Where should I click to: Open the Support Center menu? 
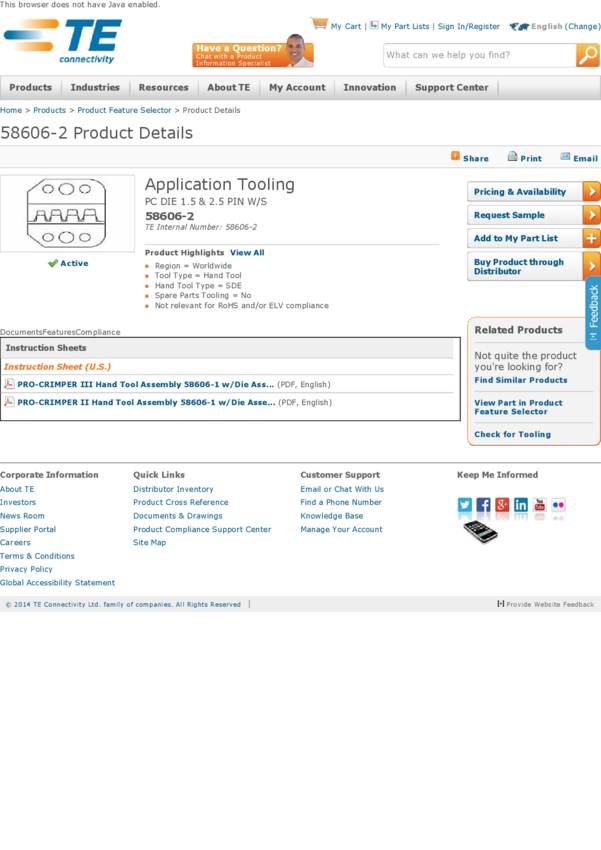coord(451,88)
